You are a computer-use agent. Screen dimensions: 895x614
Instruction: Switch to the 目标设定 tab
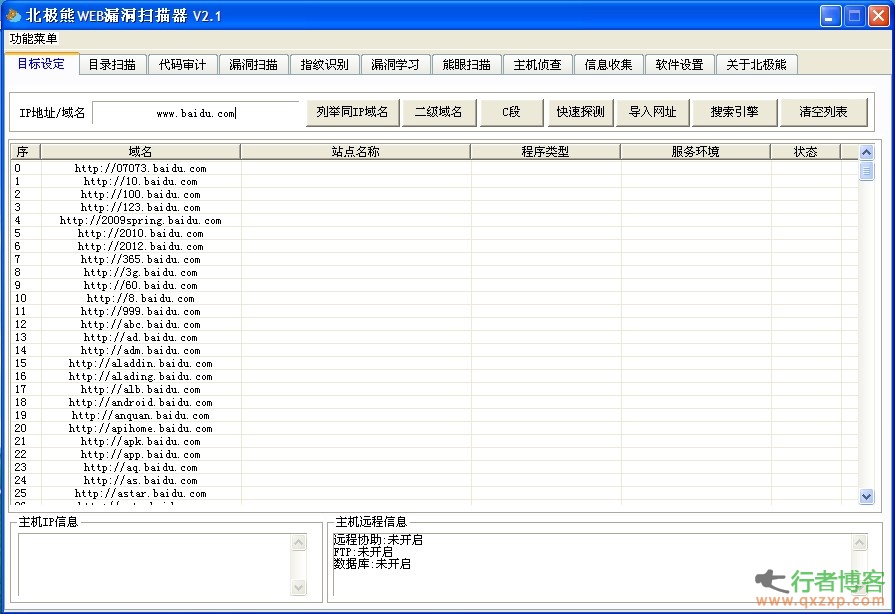point(41,63)
